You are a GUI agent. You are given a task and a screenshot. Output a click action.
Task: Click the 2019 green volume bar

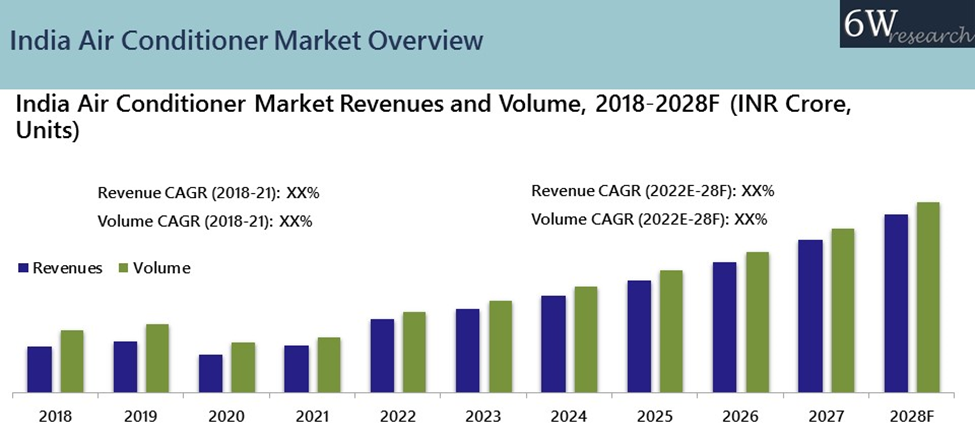coord(157,357)
